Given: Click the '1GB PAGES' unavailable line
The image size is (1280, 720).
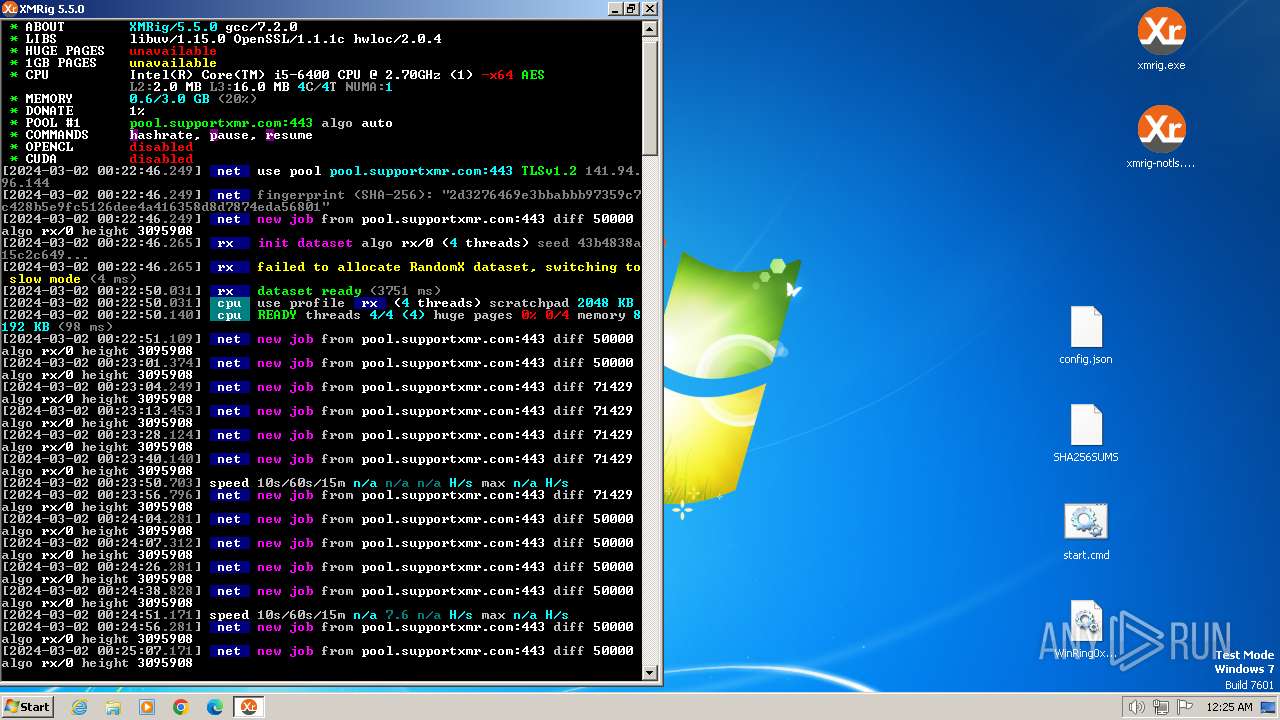Looking at the screenshot, I should click(x=113, y=63).
